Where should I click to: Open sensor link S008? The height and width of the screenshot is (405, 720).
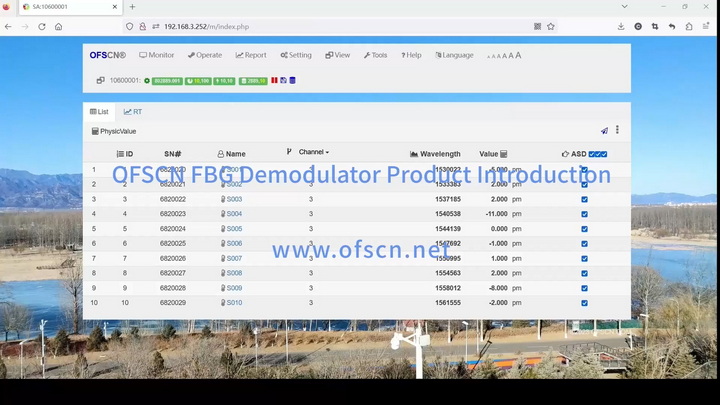point(234,273)
